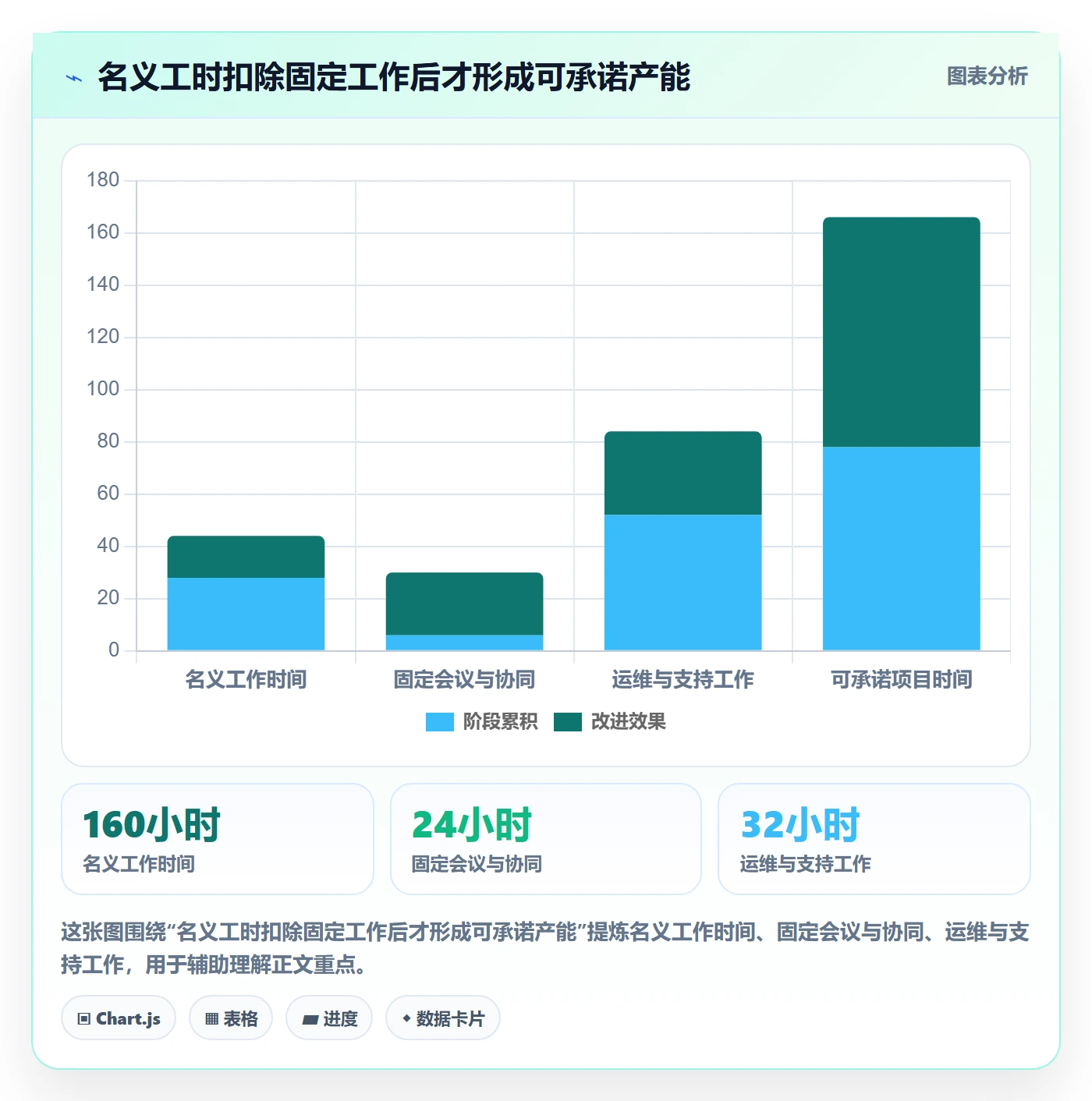Click the 100 y-axis value
The height and width of the screenshot is (1101, 1092).
[x=103, y=389]
